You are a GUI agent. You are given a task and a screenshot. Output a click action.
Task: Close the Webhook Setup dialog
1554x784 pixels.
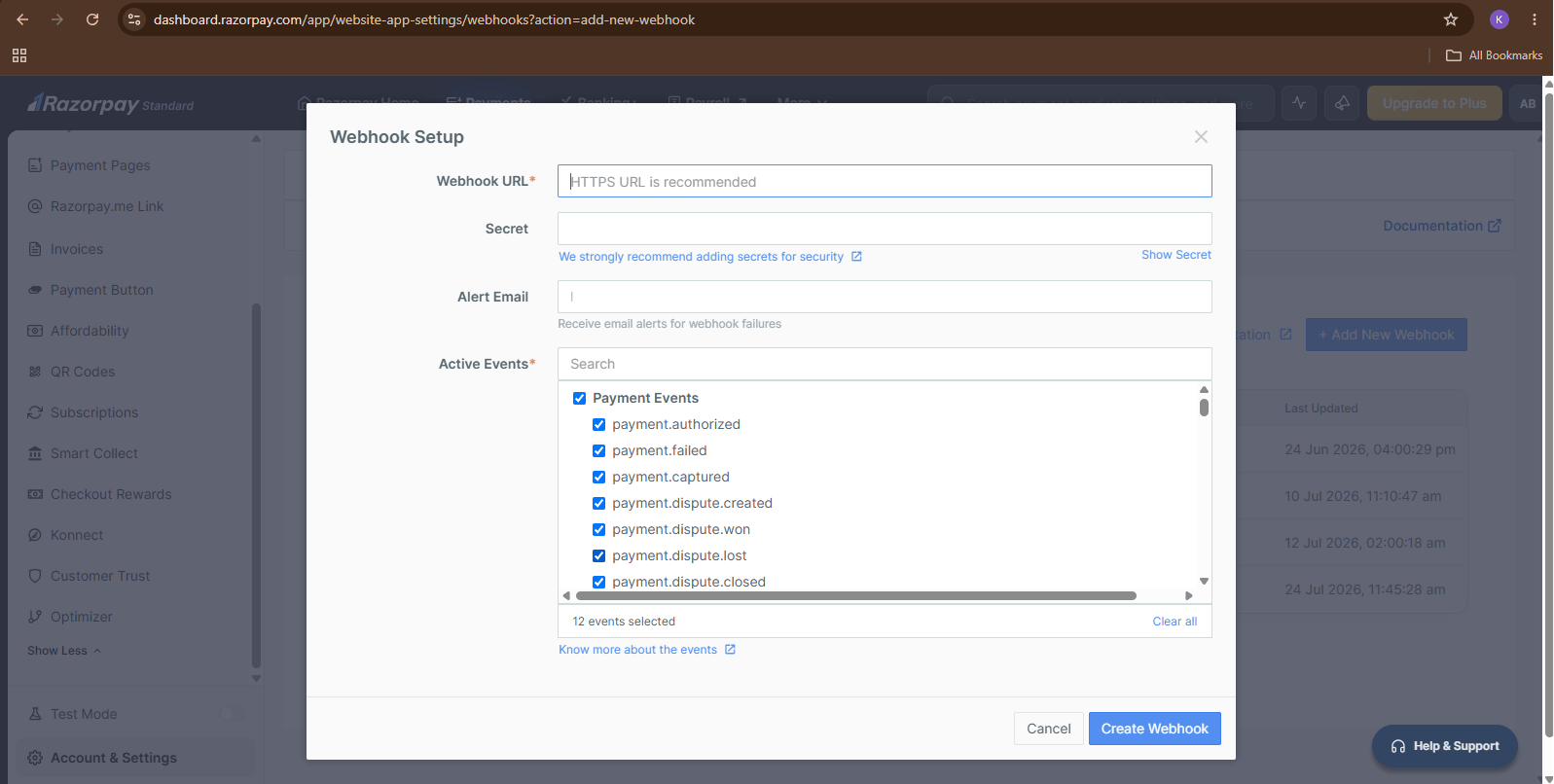(x=1201, y=137)
